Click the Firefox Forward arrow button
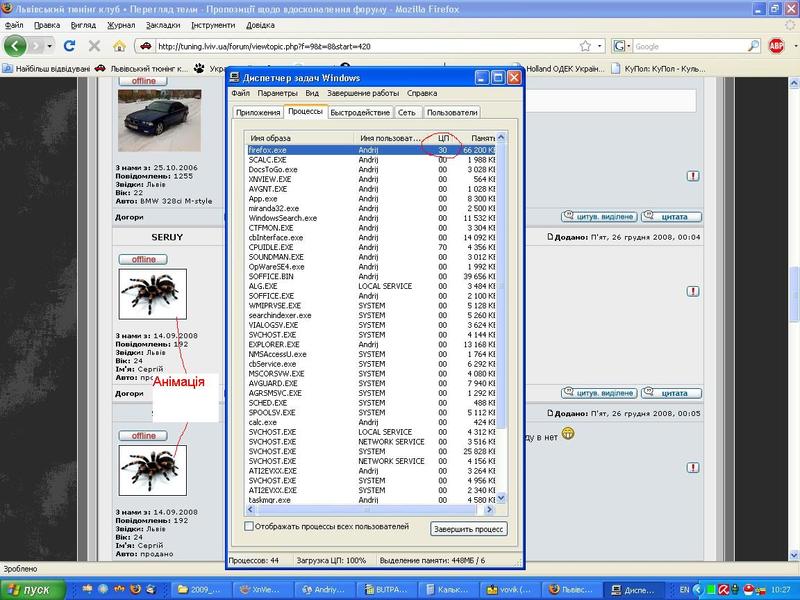 [x=36, y=46]
